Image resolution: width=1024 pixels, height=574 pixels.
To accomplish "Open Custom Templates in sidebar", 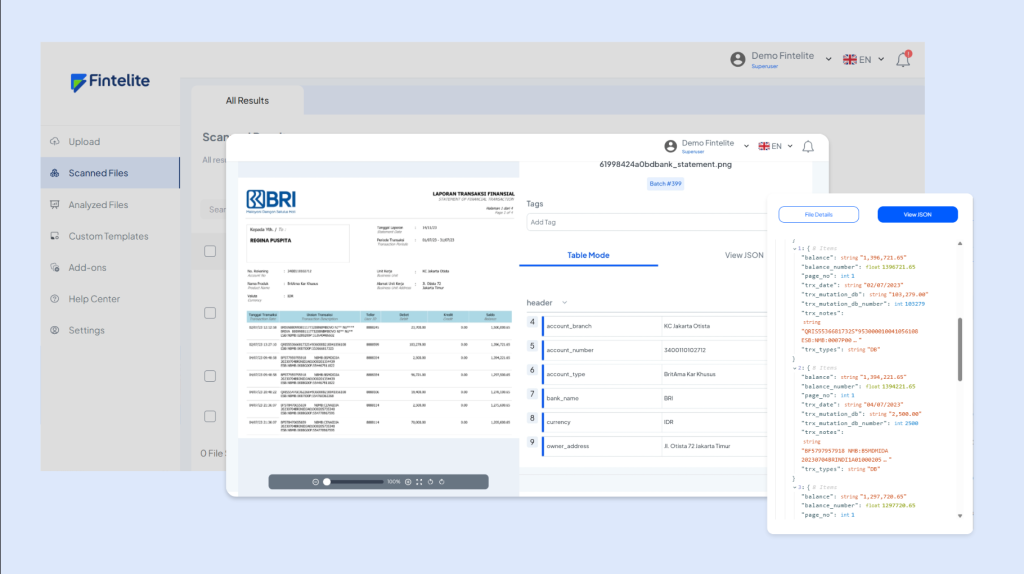I will tap(108, 236).
